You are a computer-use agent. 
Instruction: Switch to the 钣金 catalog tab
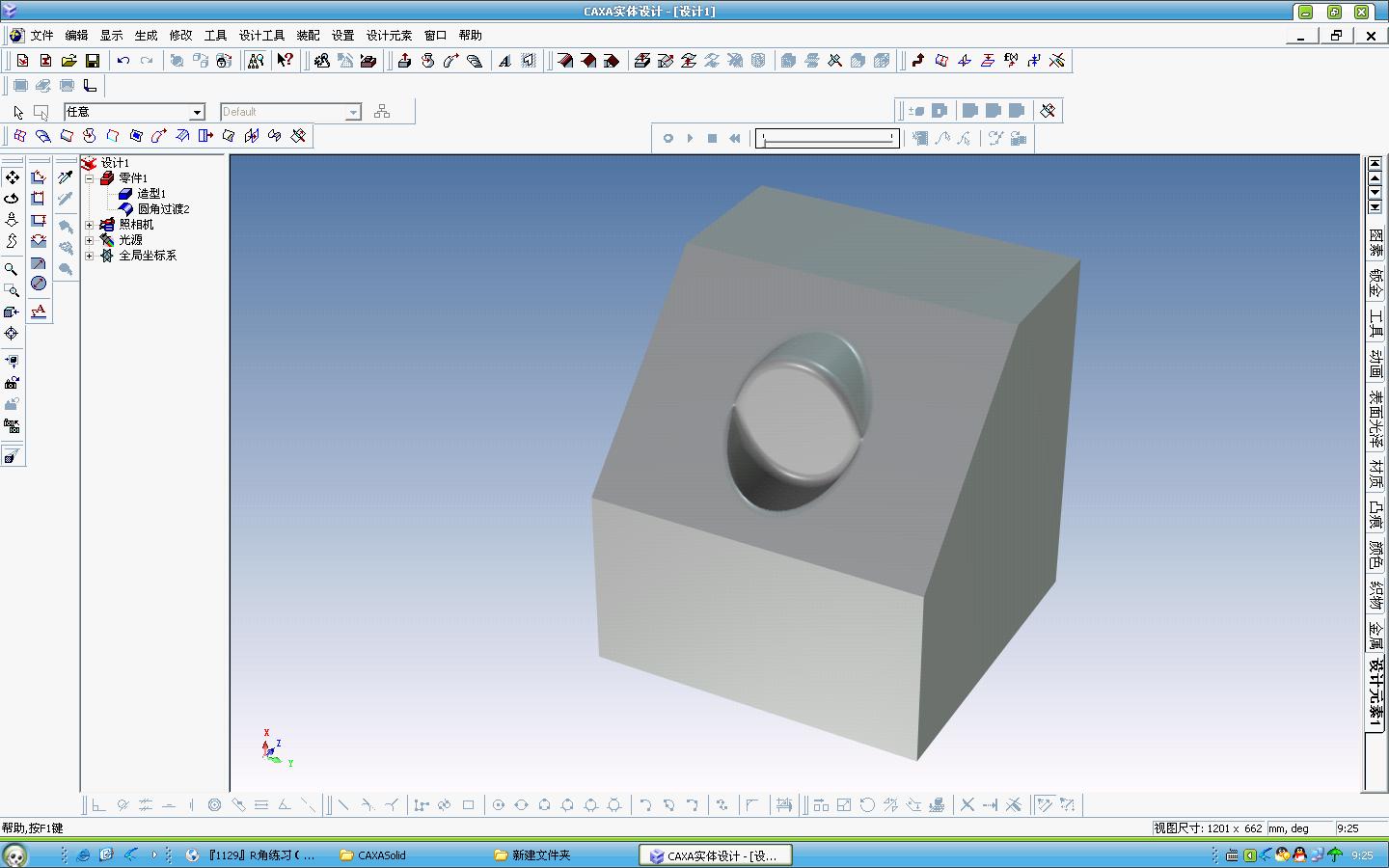(1375, 283)
